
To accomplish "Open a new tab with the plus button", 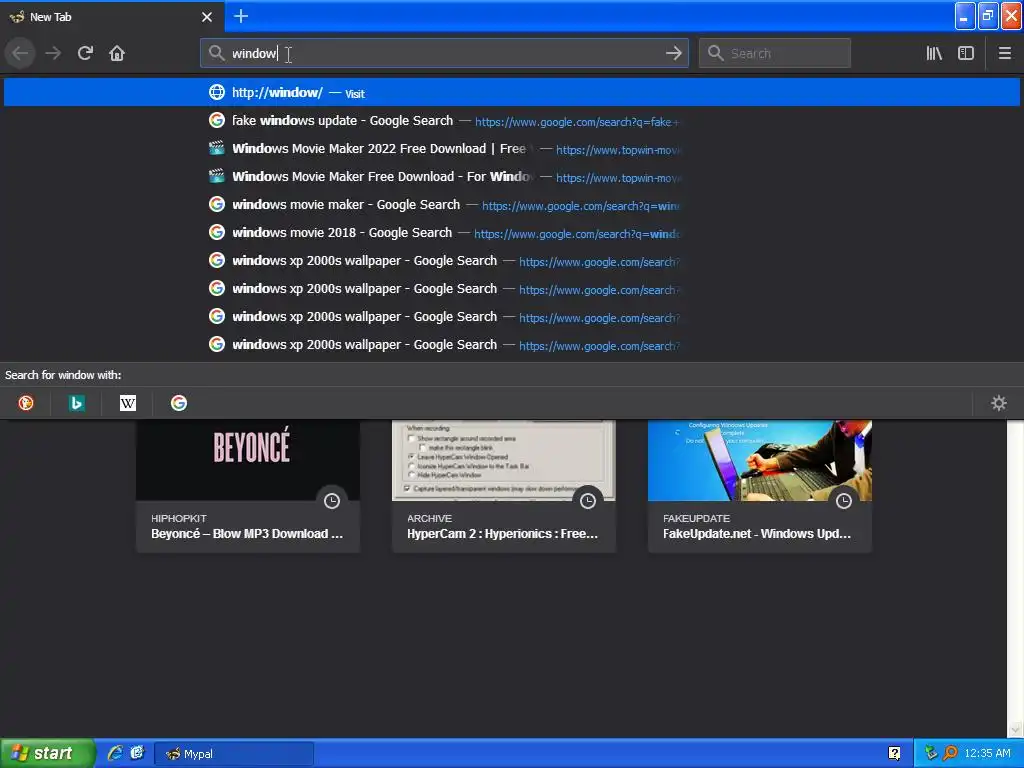I will [x=241, y=16].
